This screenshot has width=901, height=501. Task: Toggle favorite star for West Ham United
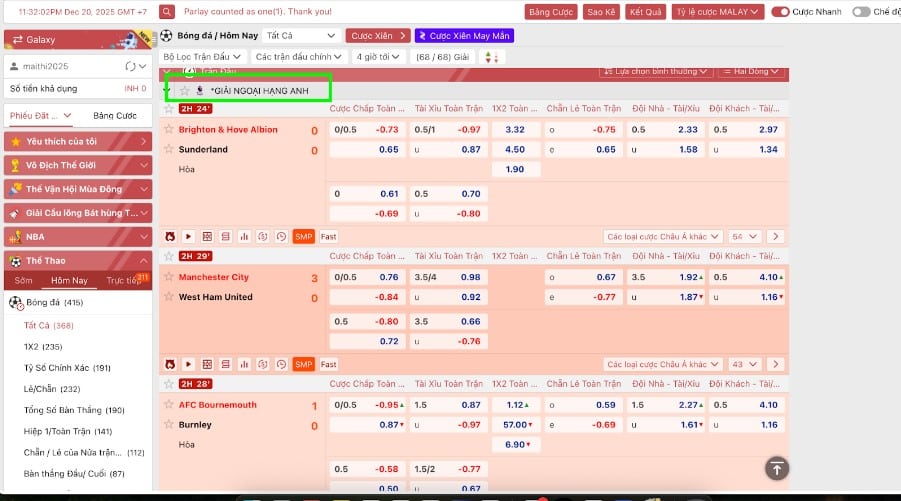point(169,296)
